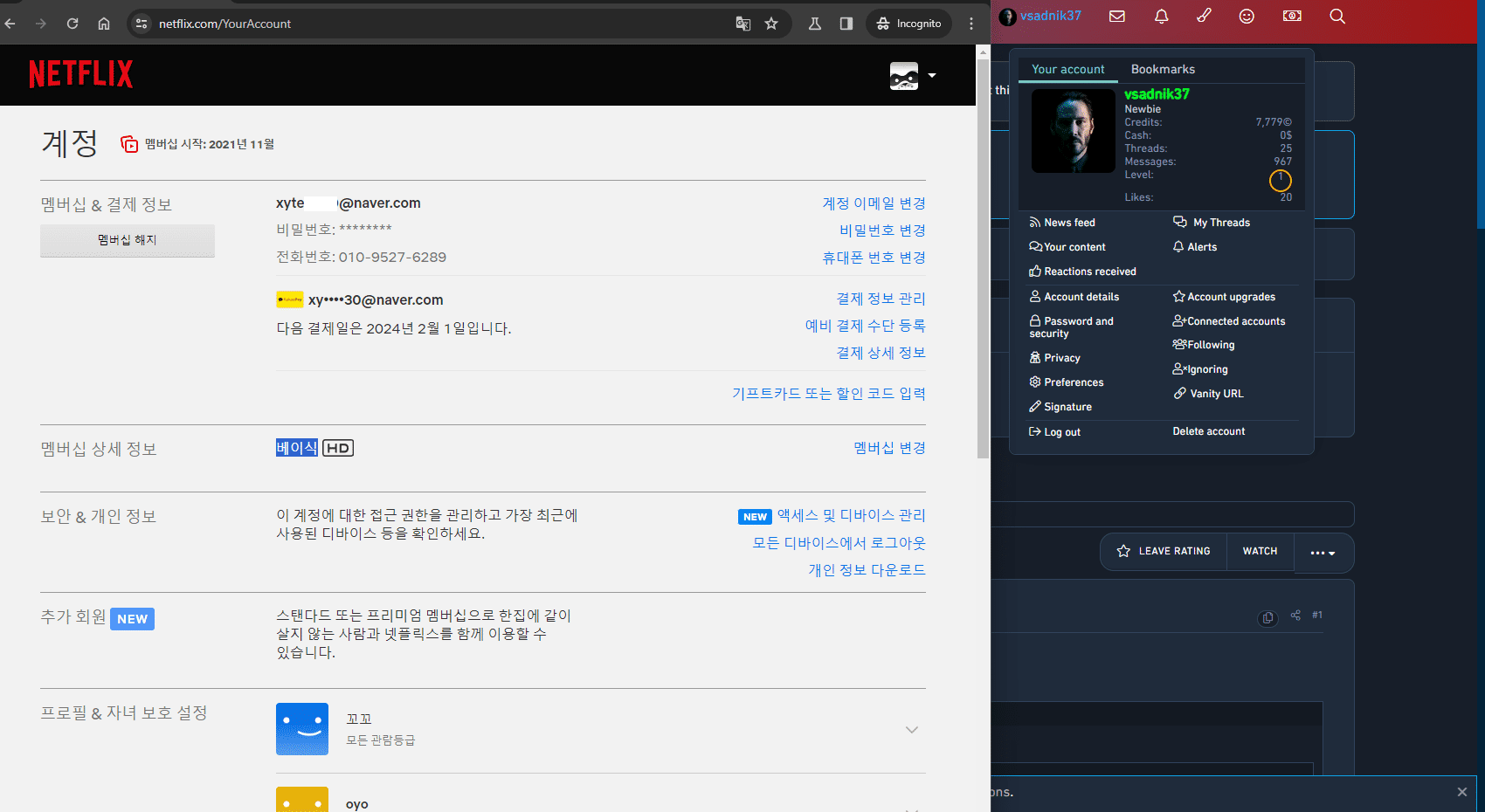The image size is (1485, 812).
Task: Click the 휴대폰 번호 변경 link
Action: pos(874,258)
